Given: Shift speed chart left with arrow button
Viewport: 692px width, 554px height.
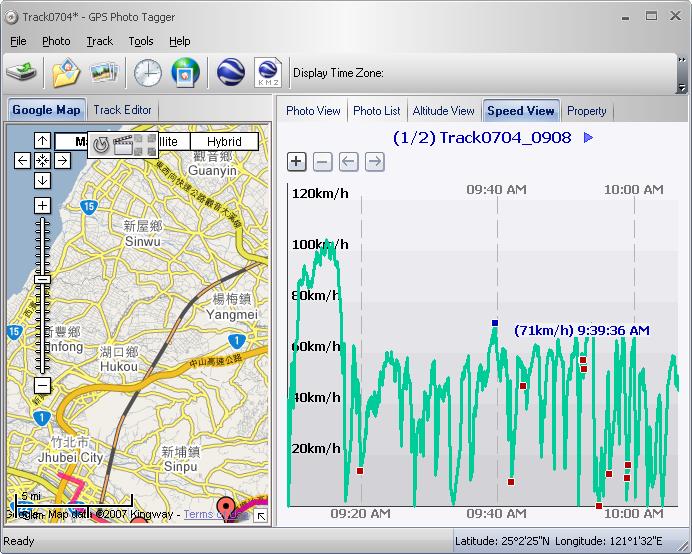Looking at the screenshot, I should (349, 162).
